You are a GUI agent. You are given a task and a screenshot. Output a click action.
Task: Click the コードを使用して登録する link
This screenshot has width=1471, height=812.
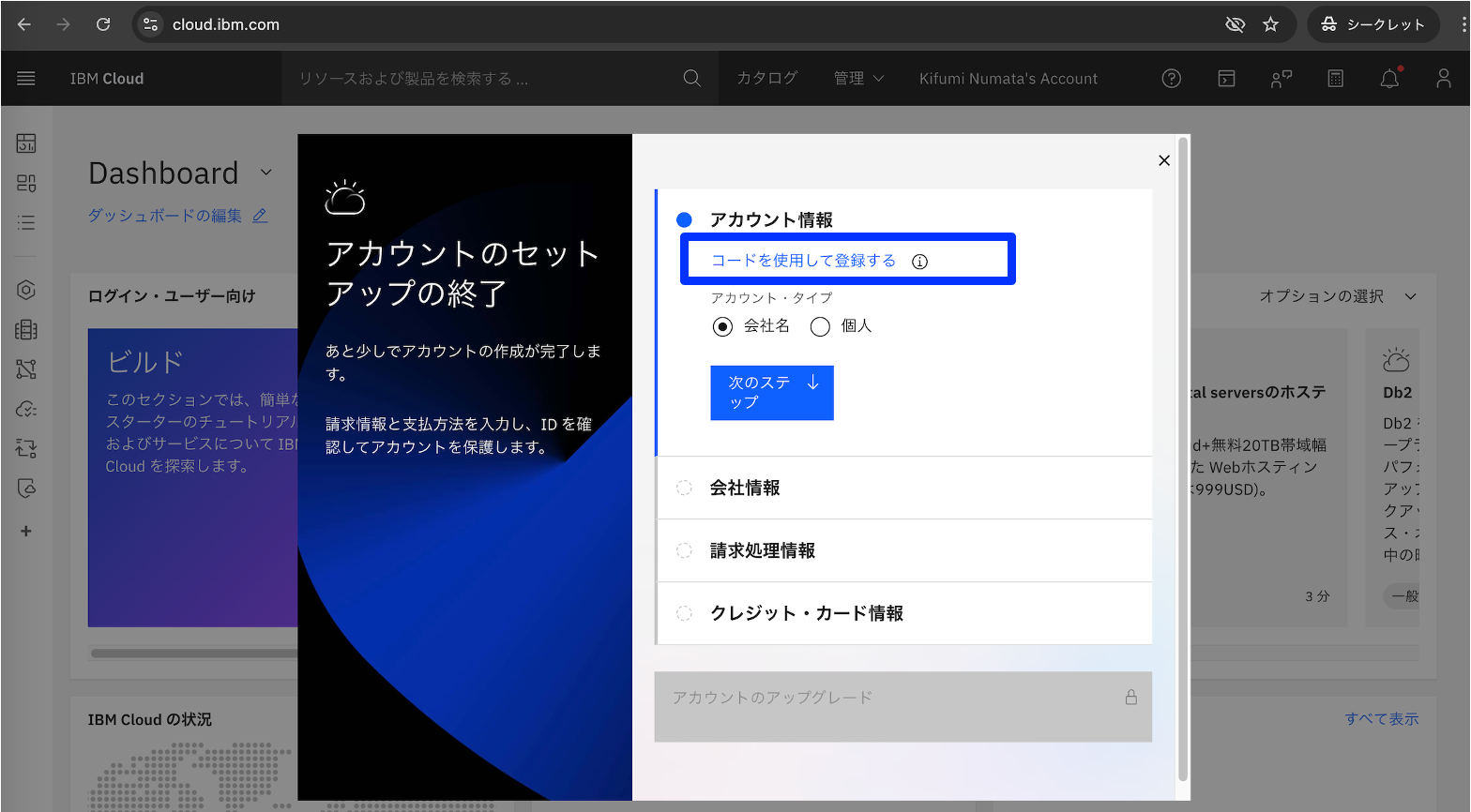[x=803, y=261]
